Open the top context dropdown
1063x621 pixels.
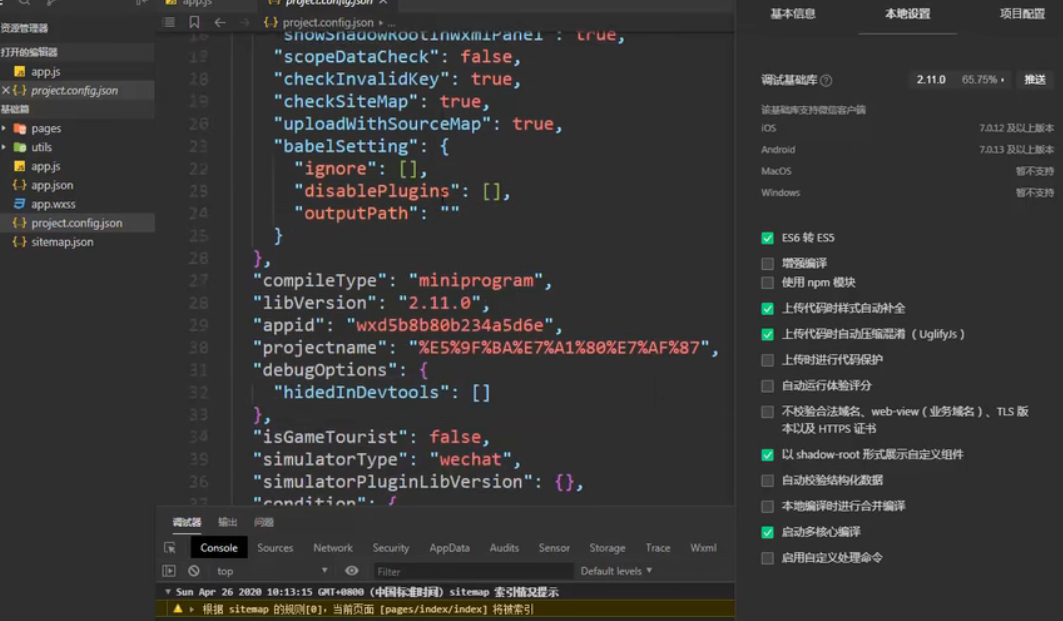pyautogui.click(x=273, y=571)
